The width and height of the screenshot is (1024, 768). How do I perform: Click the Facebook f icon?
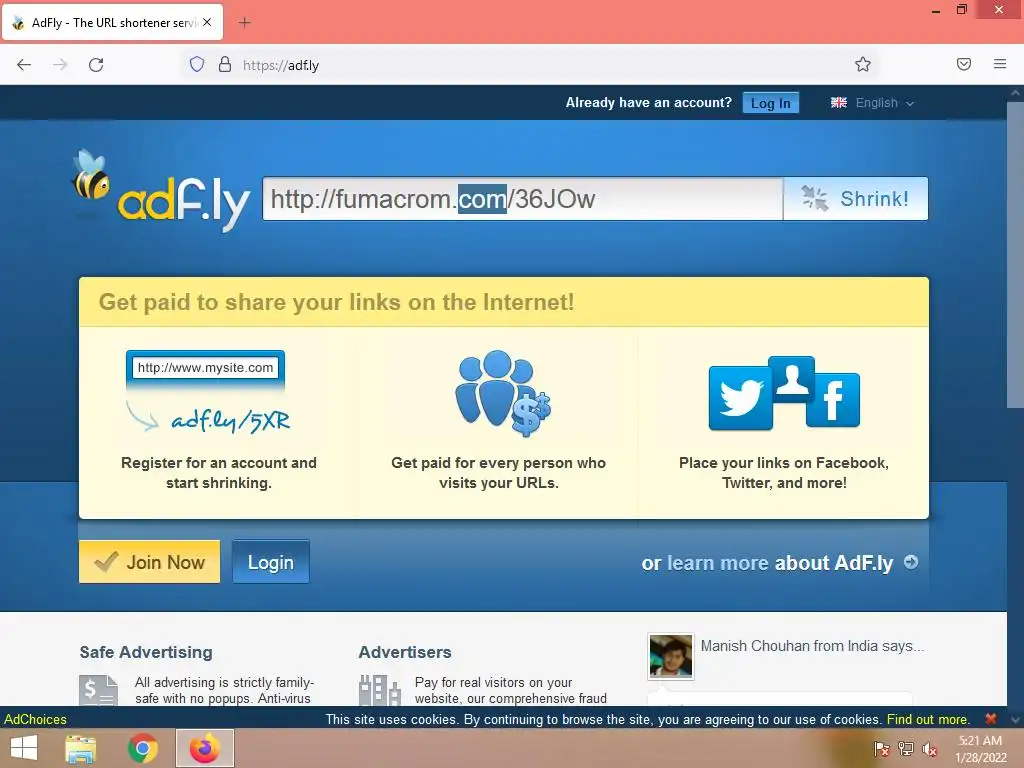pyautogui.click(x=833, y=400)
